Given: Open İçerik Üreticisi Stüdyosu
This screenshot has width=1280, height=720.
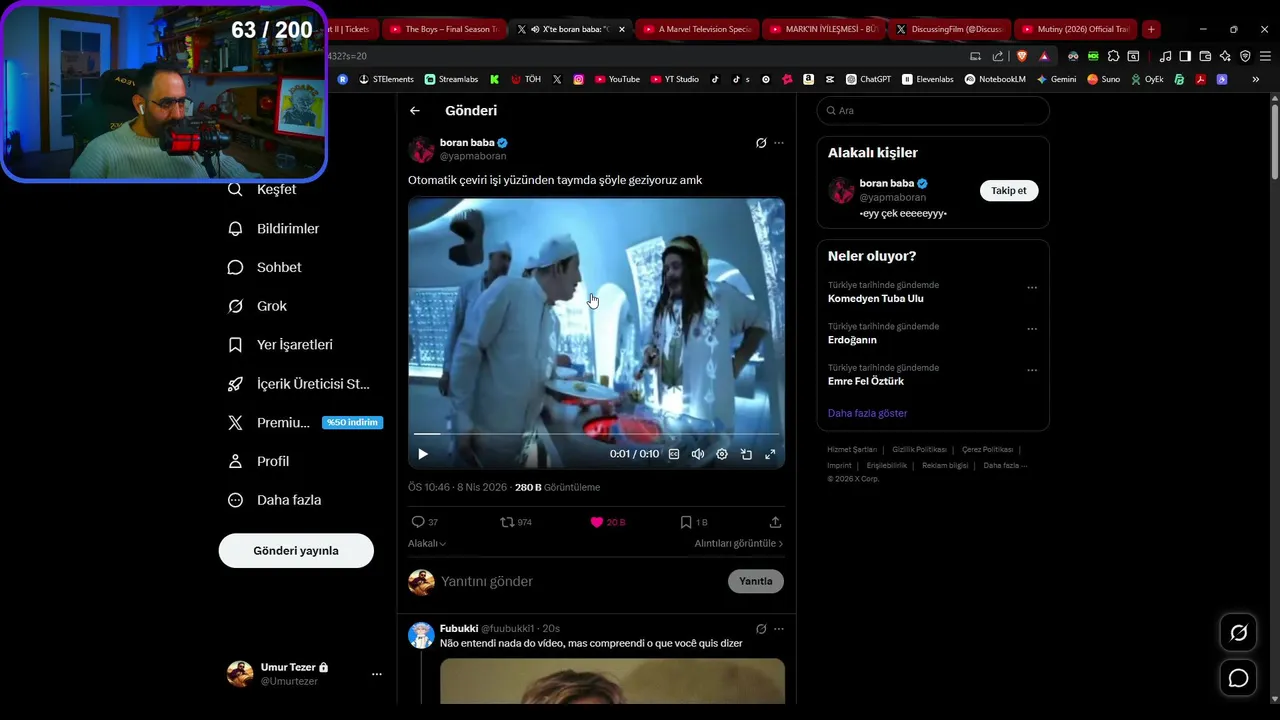Looking at the screenshot, I should [x=299, y=384].
